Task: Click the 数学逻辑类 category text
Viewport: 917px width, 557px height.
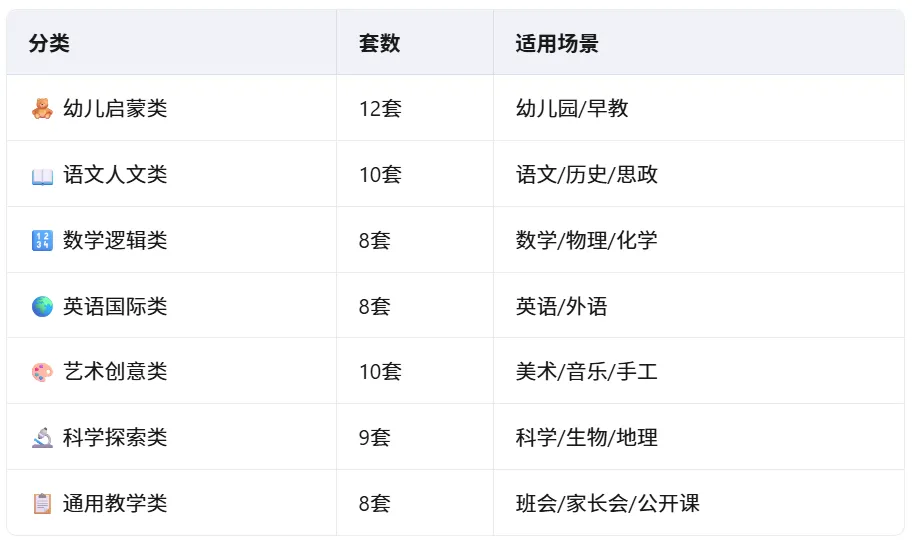Action: [115, 240]
